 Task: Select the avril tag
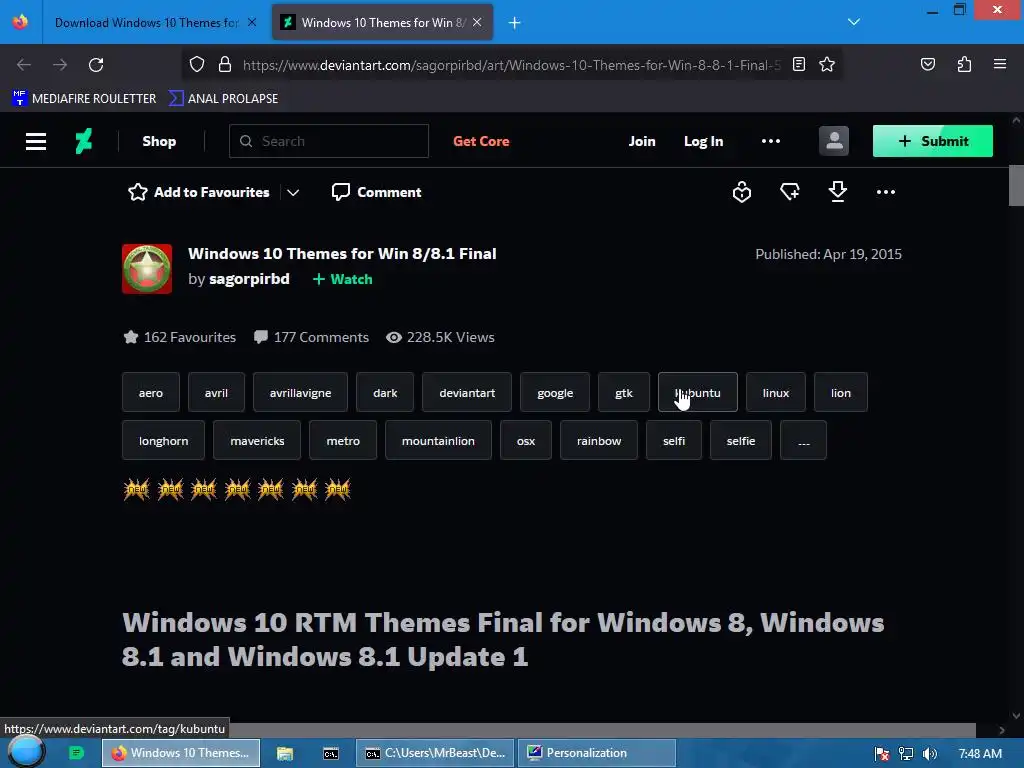point(216,392)
